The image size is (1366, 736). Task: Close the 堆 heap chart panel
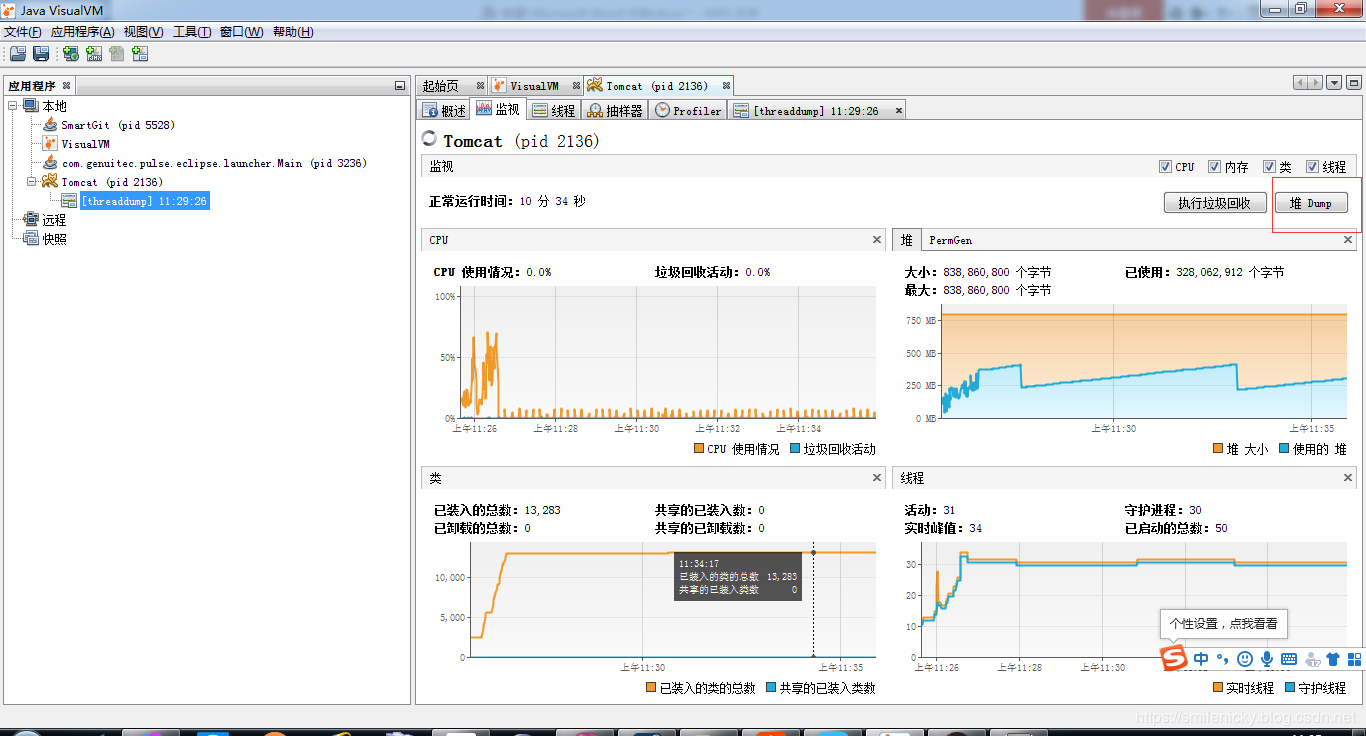click(1348, 240)
